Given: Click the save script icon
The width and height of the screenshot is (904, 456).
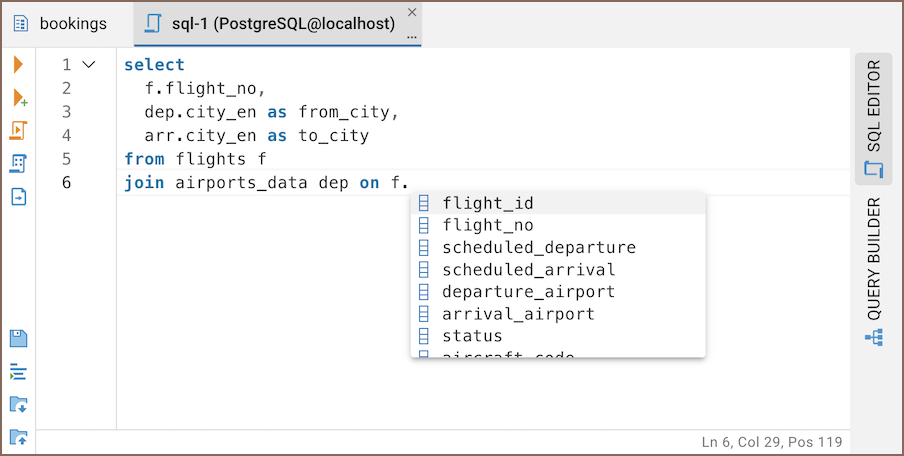Looking at the screenshot, I should [x=18, y=338].
